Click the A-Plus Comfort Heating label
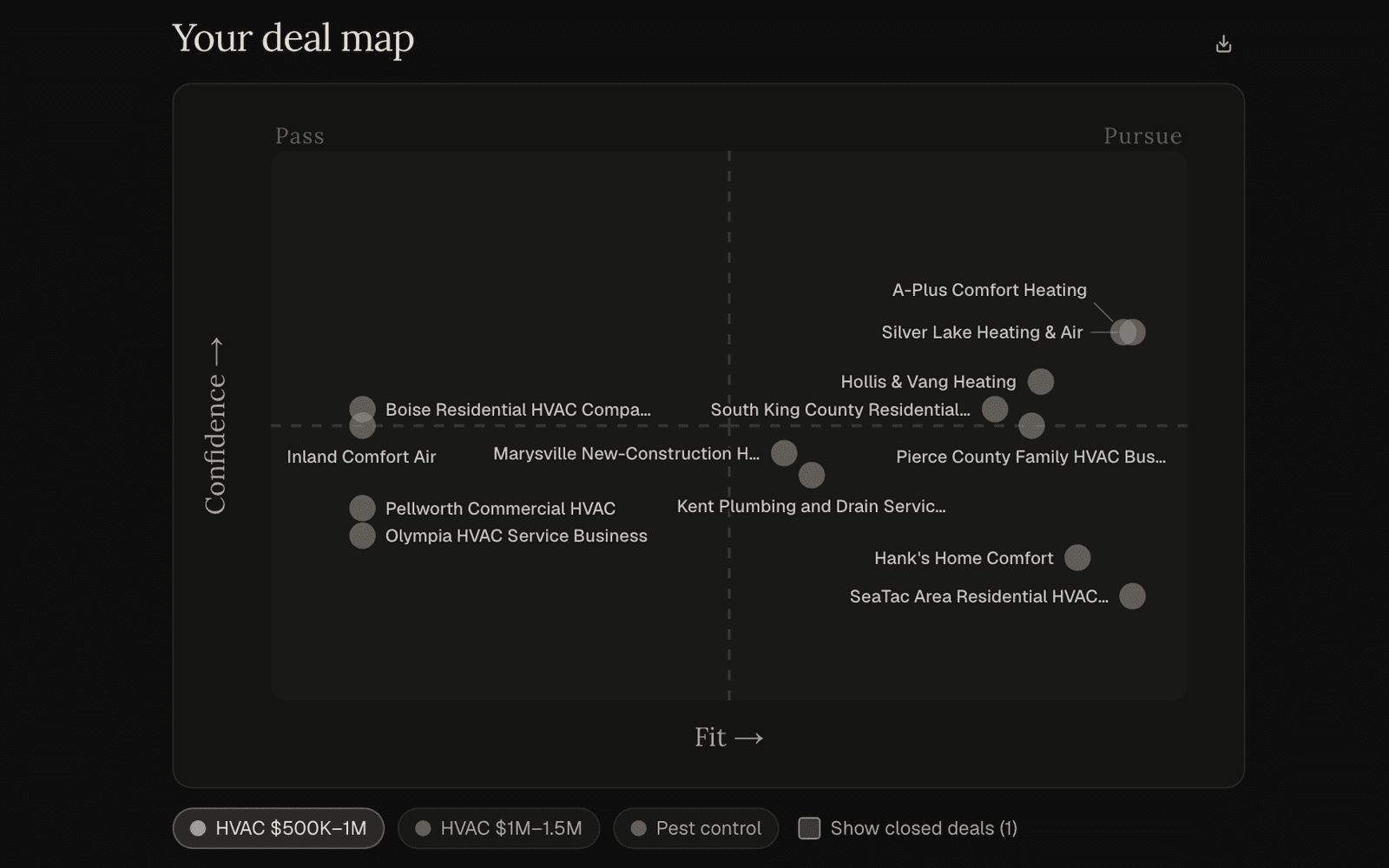 tap(990, 290)
